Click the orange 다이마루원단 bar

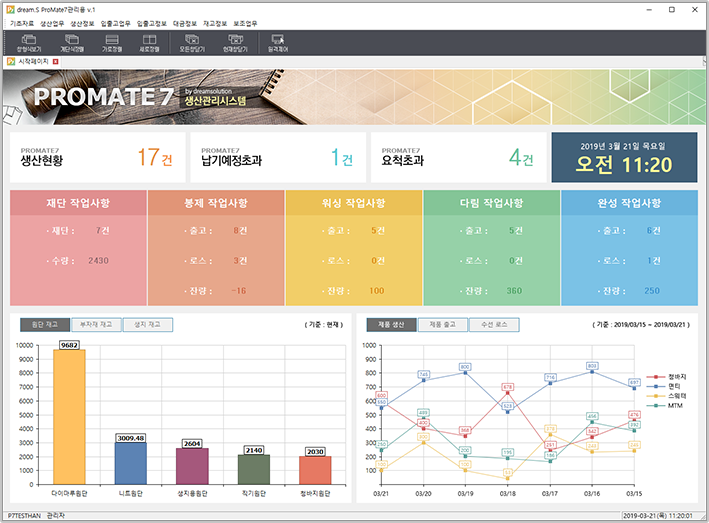pyautogui.click(x=69, y=417)
